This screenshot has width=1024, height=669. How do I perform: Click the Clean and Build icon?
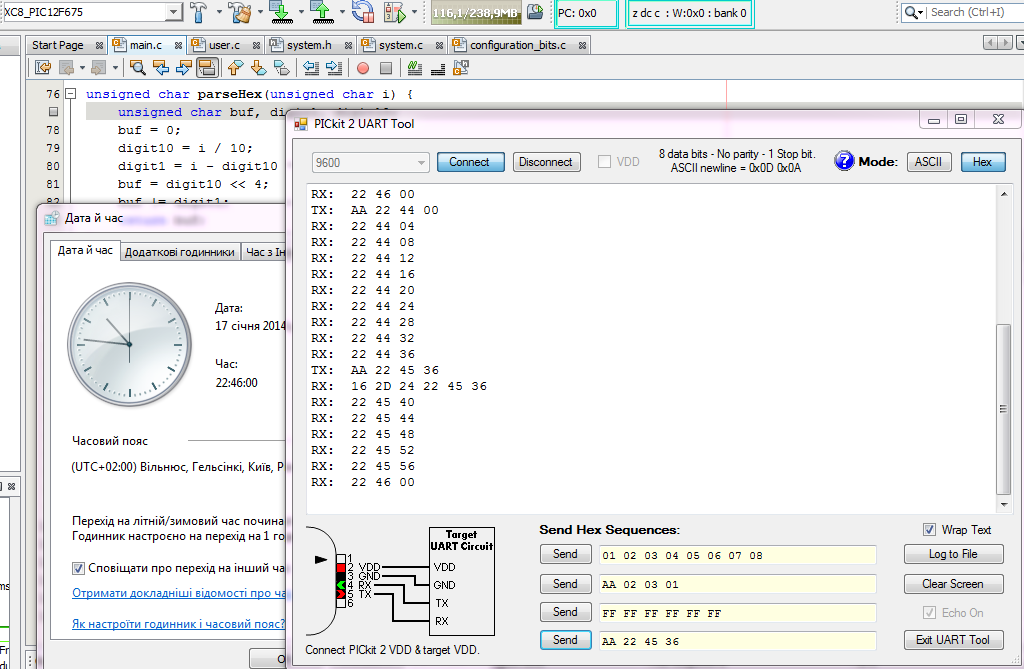[x=239, y=12]
